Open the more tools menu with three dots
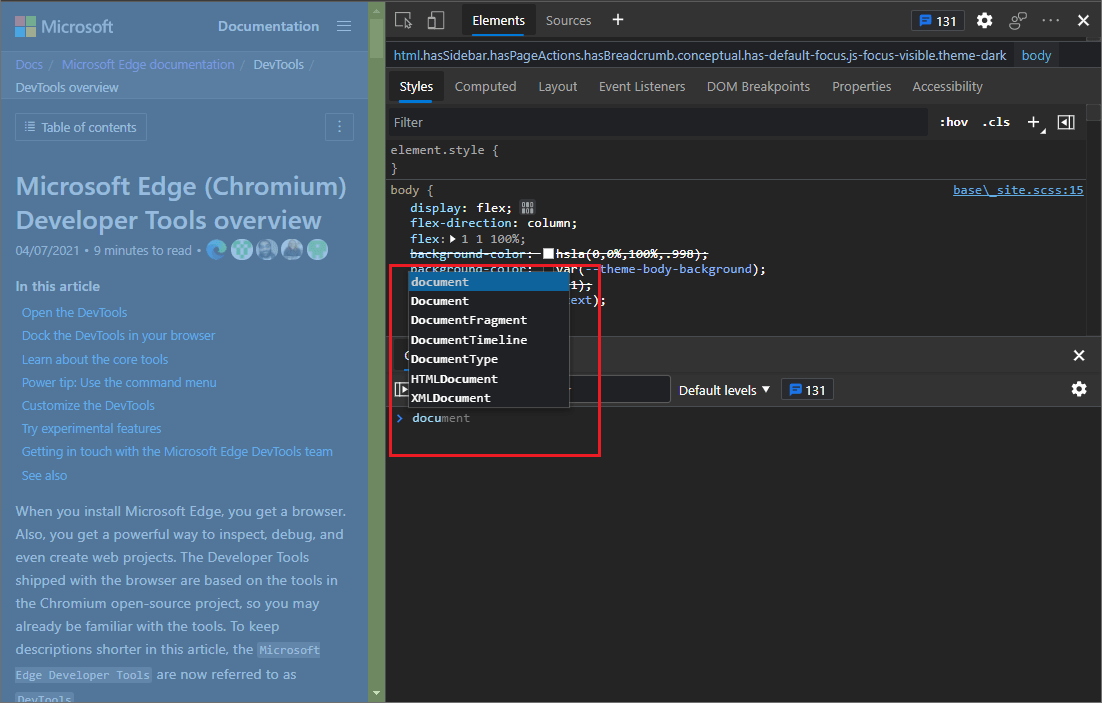The image size is (1102, 703). (1050, 20)
